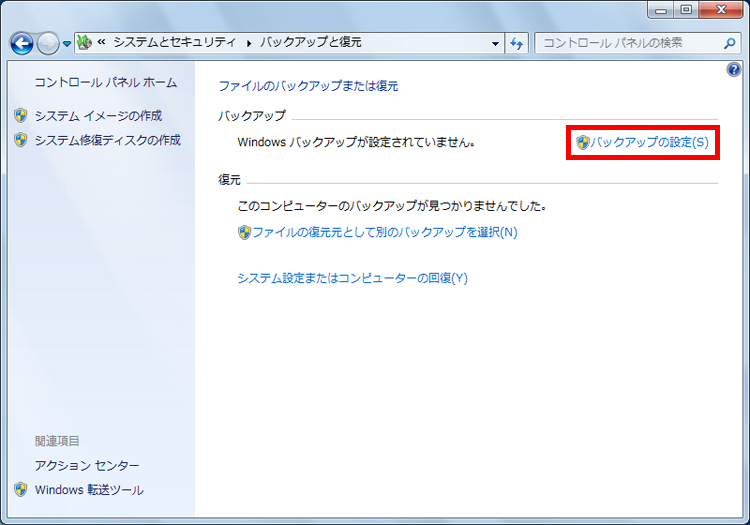The image size is (750, 525).
Task: Click the greyed Forward arrow button
Action: 48,44
